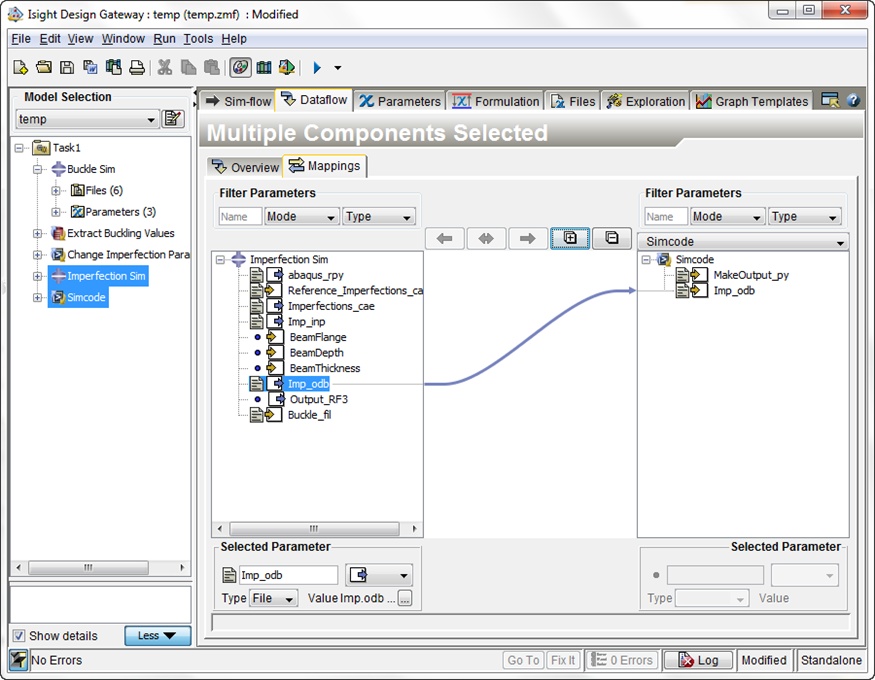Expand the Parameters (3) node
Screen dimensions: 875x680
[55, 212]
